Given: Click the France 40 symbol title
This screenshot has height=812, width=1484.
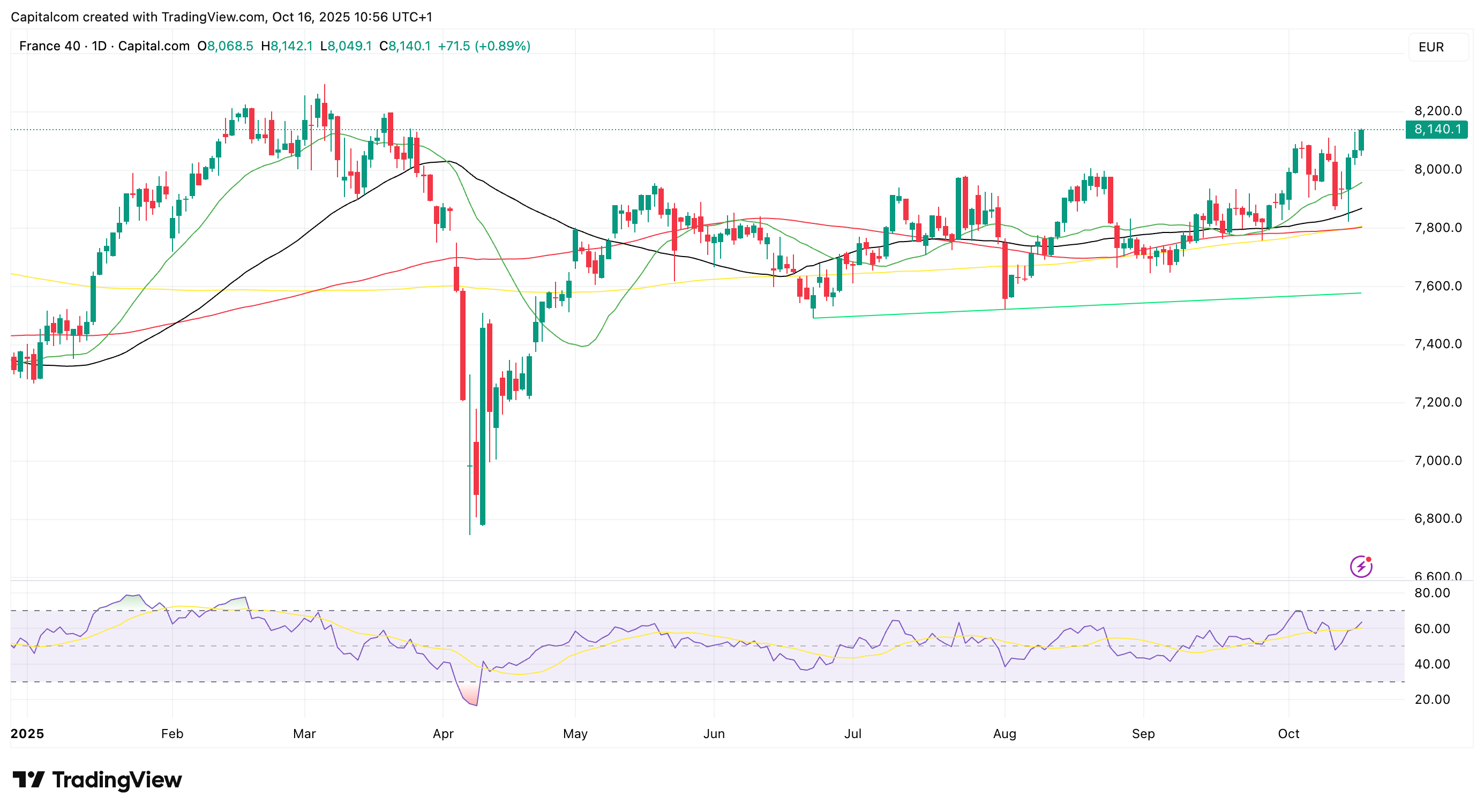Looking at the screenshot, I should [x=49, y=46].
